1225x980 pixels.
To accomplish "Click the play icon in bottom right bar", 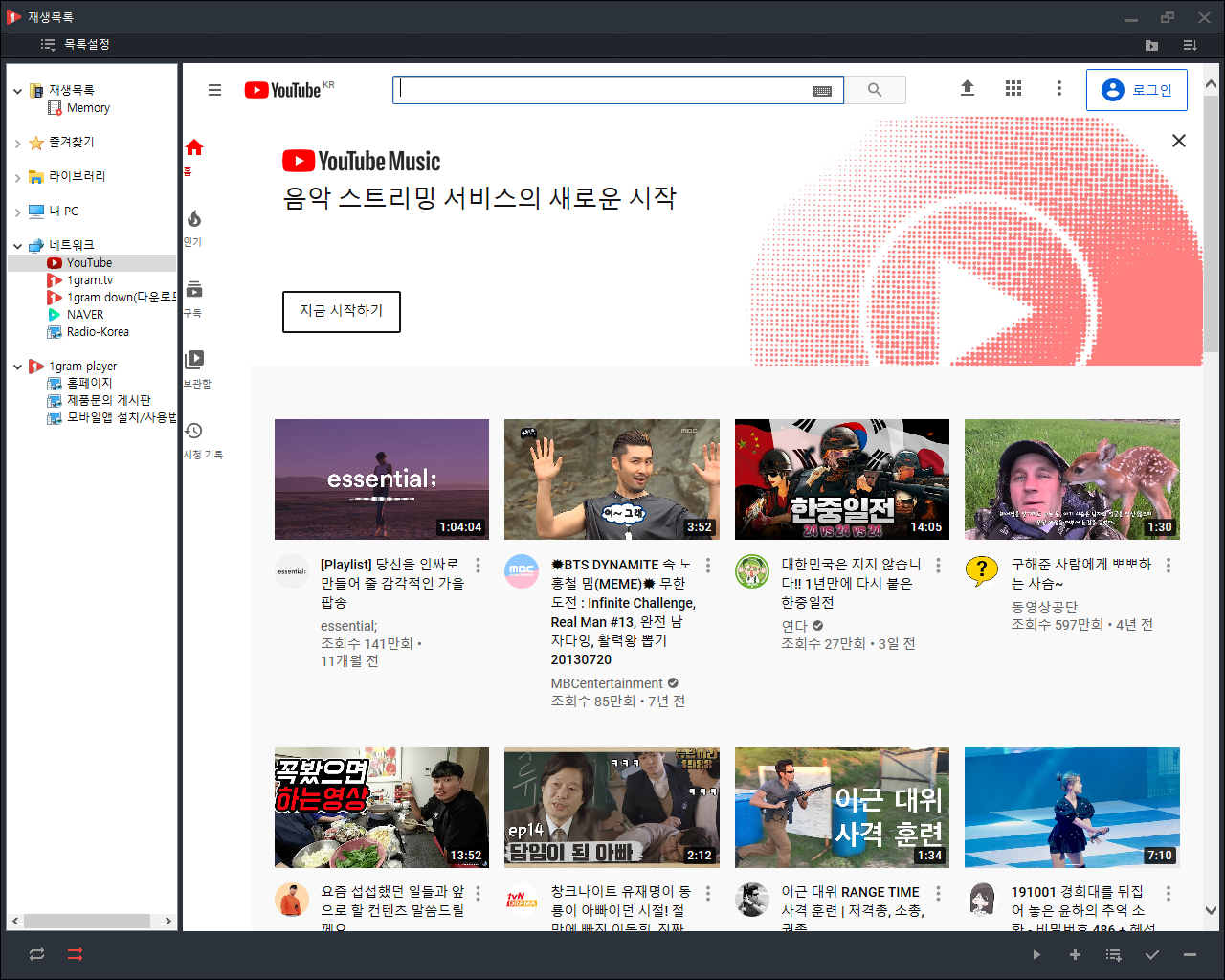I will click(x=1036, y=954).
